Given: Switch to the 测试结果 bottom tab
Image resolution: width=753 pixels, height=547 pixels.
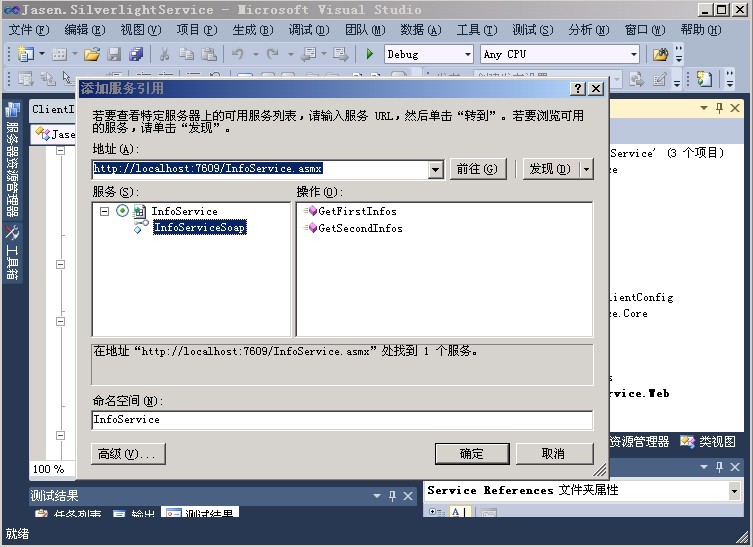Looking at the screenshot, I should 200,513.
